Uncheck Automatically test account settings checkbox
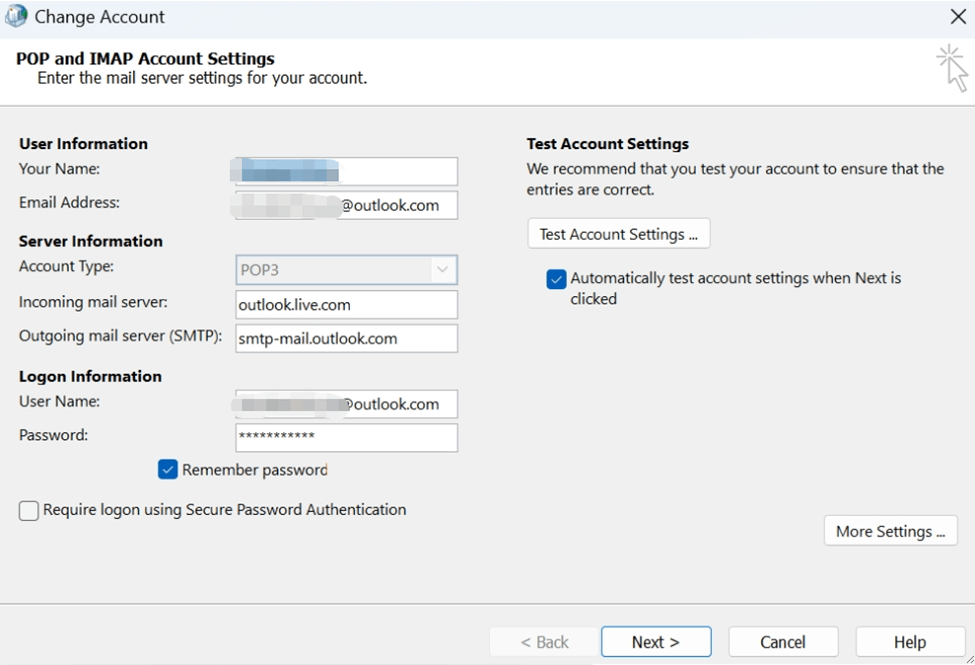The width and height of the screenshot is (975, 665). point(556,279)
